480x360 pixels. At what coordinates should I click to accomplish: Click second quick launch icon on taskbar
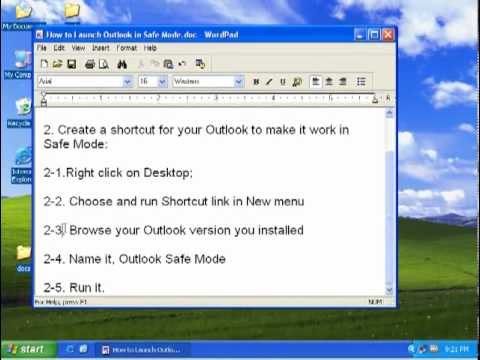coord(83,349)
